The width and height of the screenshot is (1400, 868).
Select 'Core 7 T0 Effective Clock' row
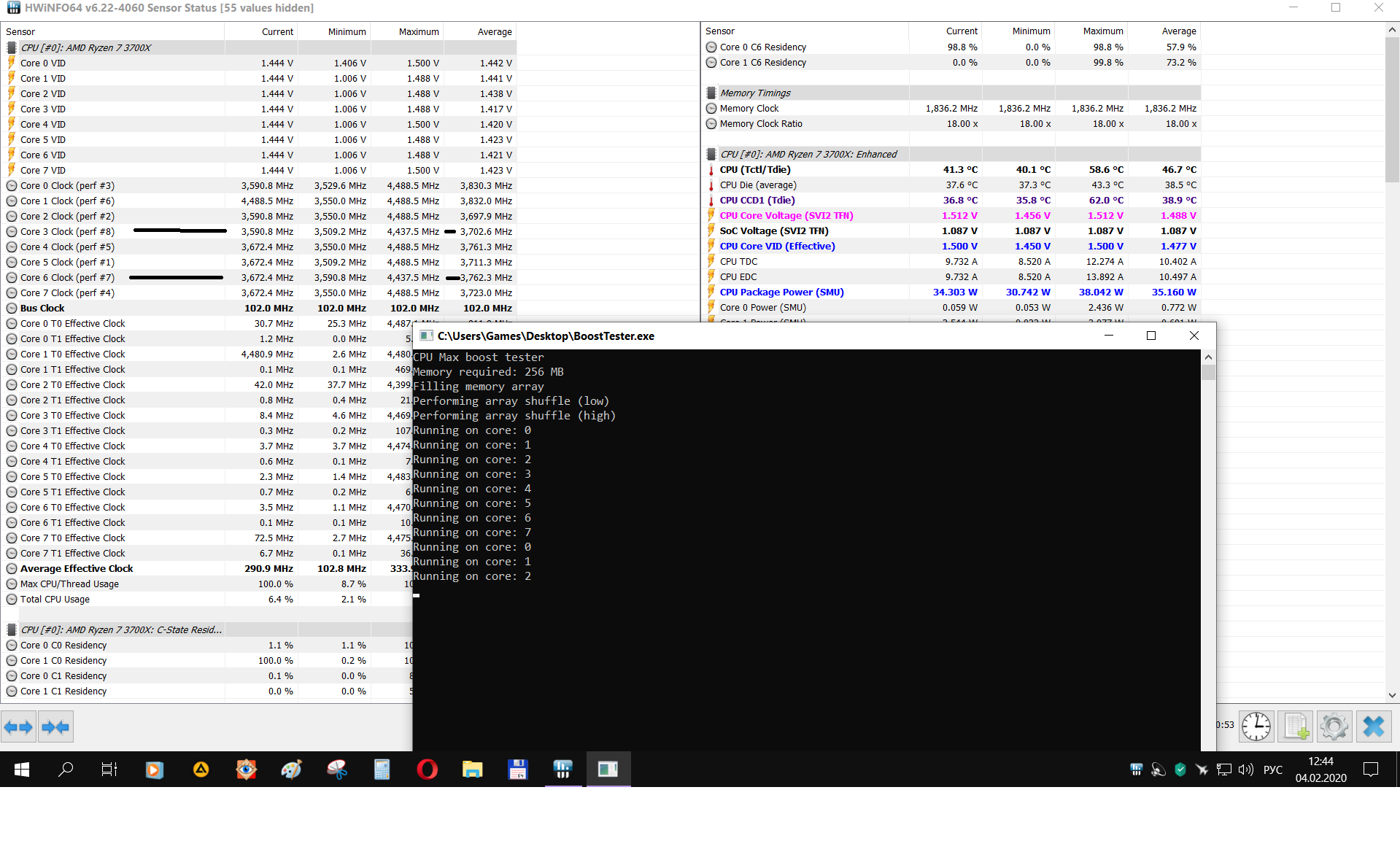(x=207, y=538)
